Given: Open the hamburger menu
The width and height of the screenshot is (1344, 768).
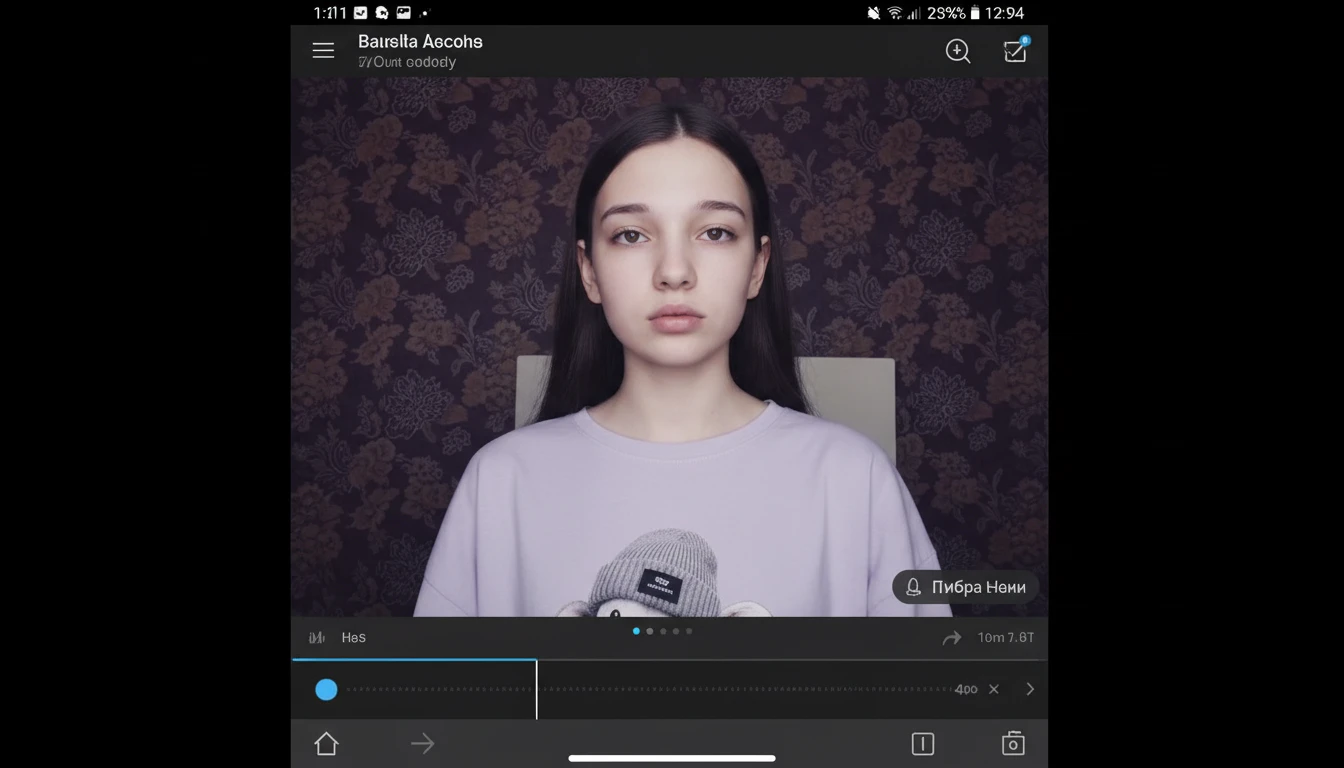Looking at the screenshot, I should click(323, 51).
